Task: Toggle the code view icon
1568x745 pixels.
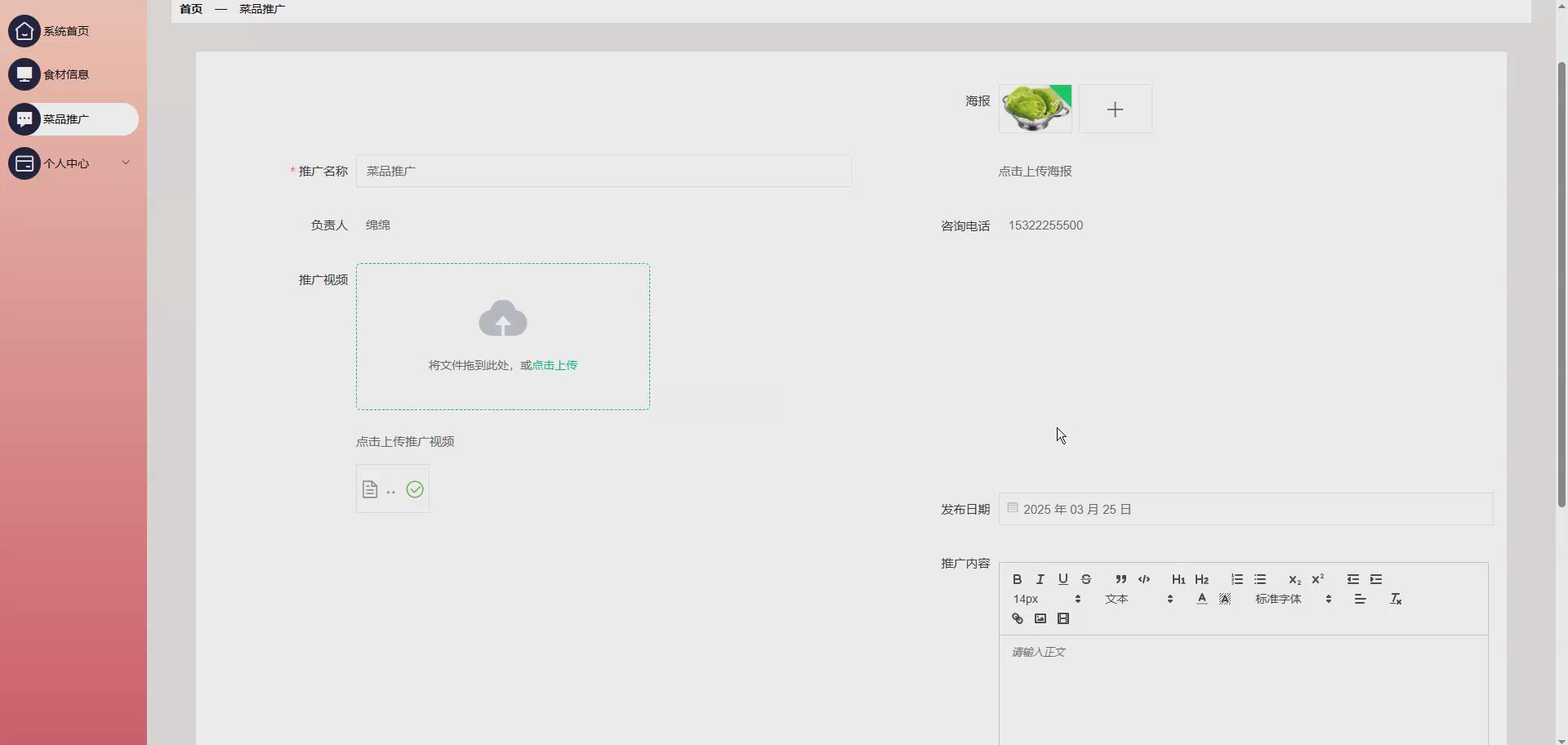Action: point(1145,579)
